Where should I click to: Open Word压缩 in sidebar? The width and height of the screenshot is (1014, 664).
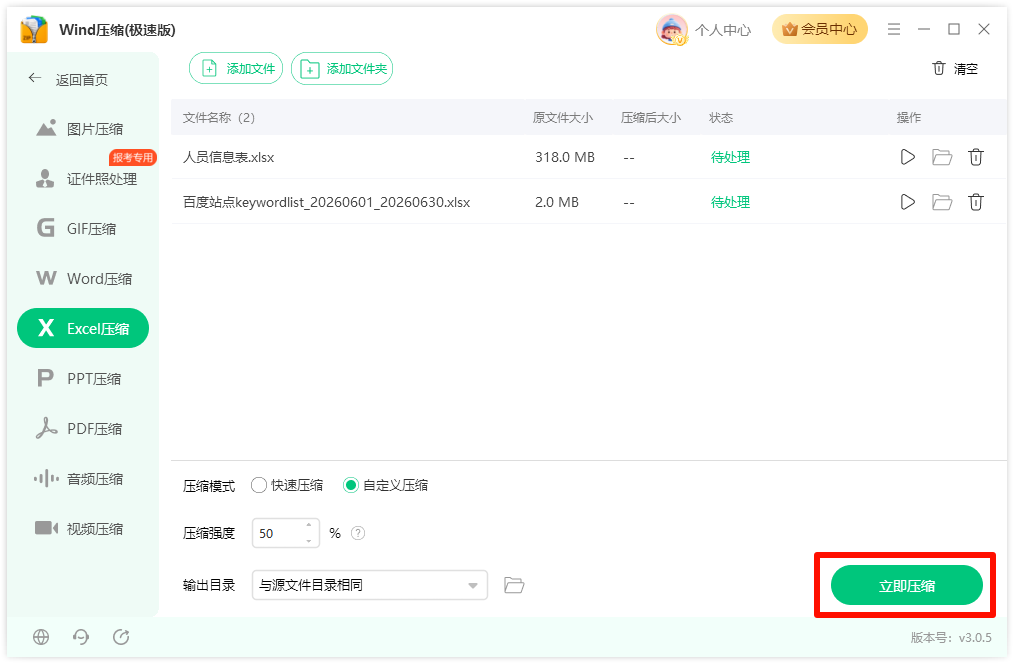[x=83, y=279]
